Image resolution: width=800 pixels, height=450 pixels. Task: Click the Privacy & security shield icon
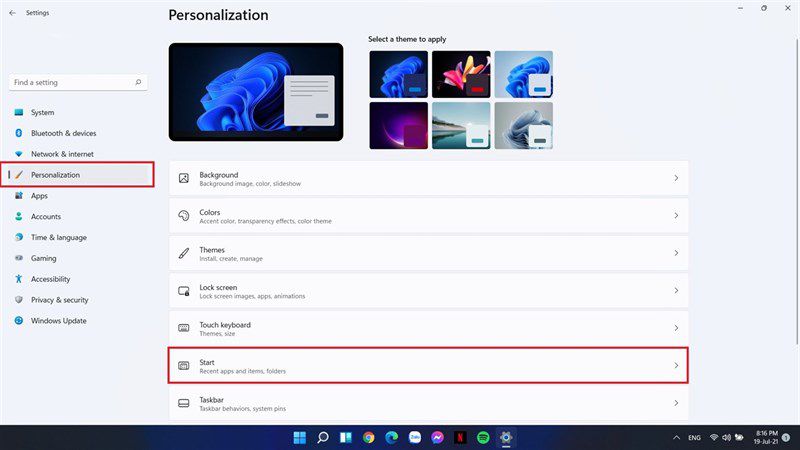pyautogui.click(x=19, y=299)
